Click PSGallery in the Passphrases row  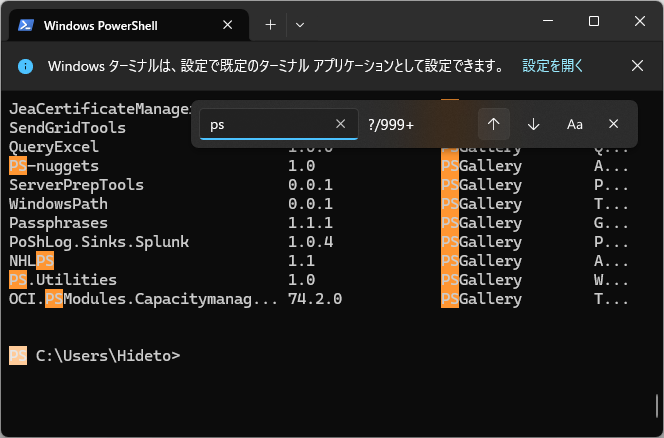pyautogui.click(x=481, y=223)
